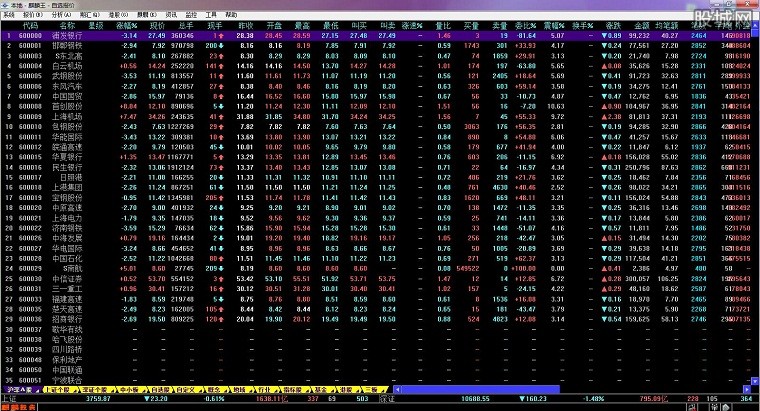Sort by the 涨幅% column header
This screenshot has height=411, width=760.
(x=127, y=25)
